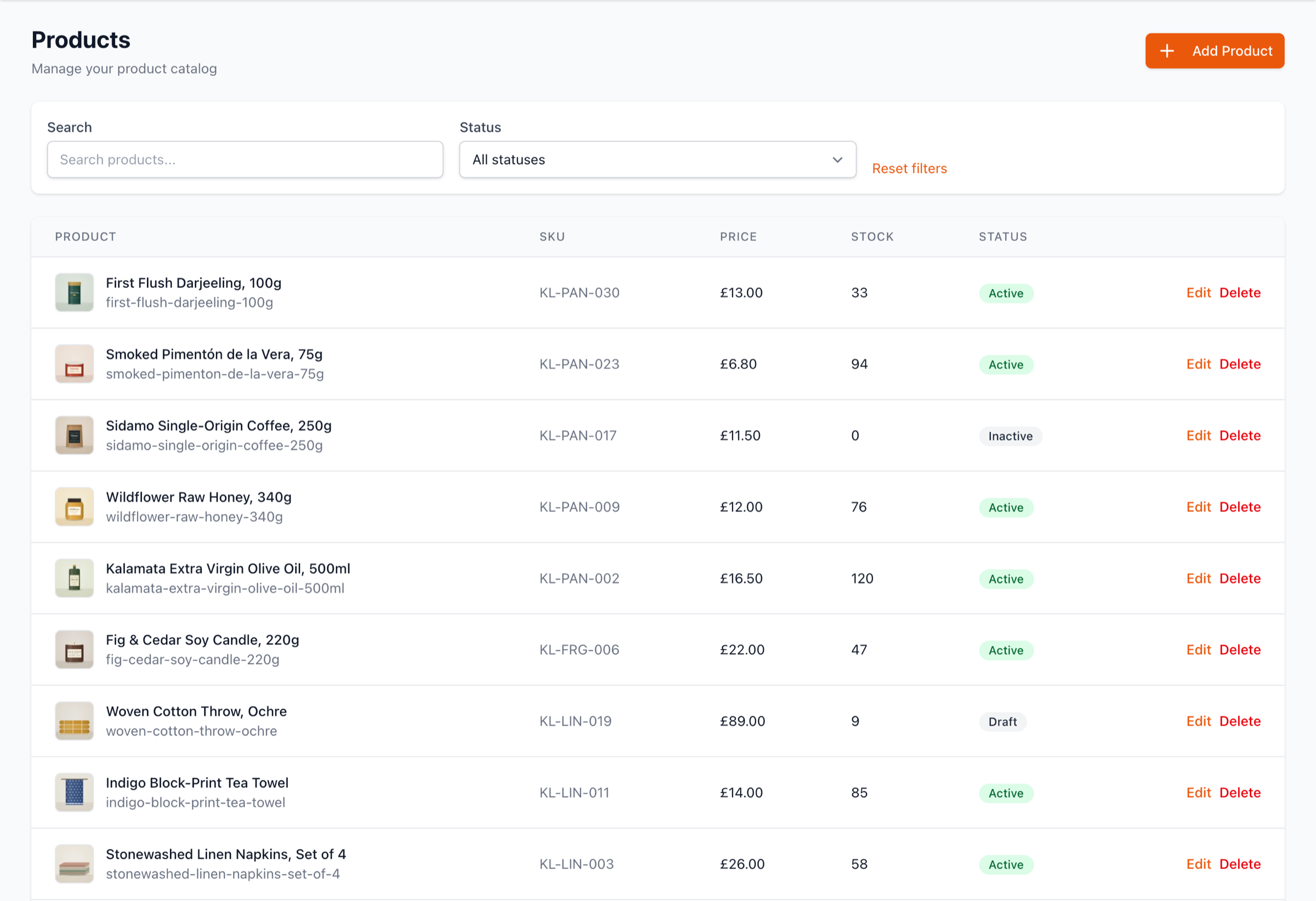Open the Indigo Block-Print Tea Towel thumbnail
Image resolution: width=1316 pixels, height=901 pixels.
click(74, 792)
